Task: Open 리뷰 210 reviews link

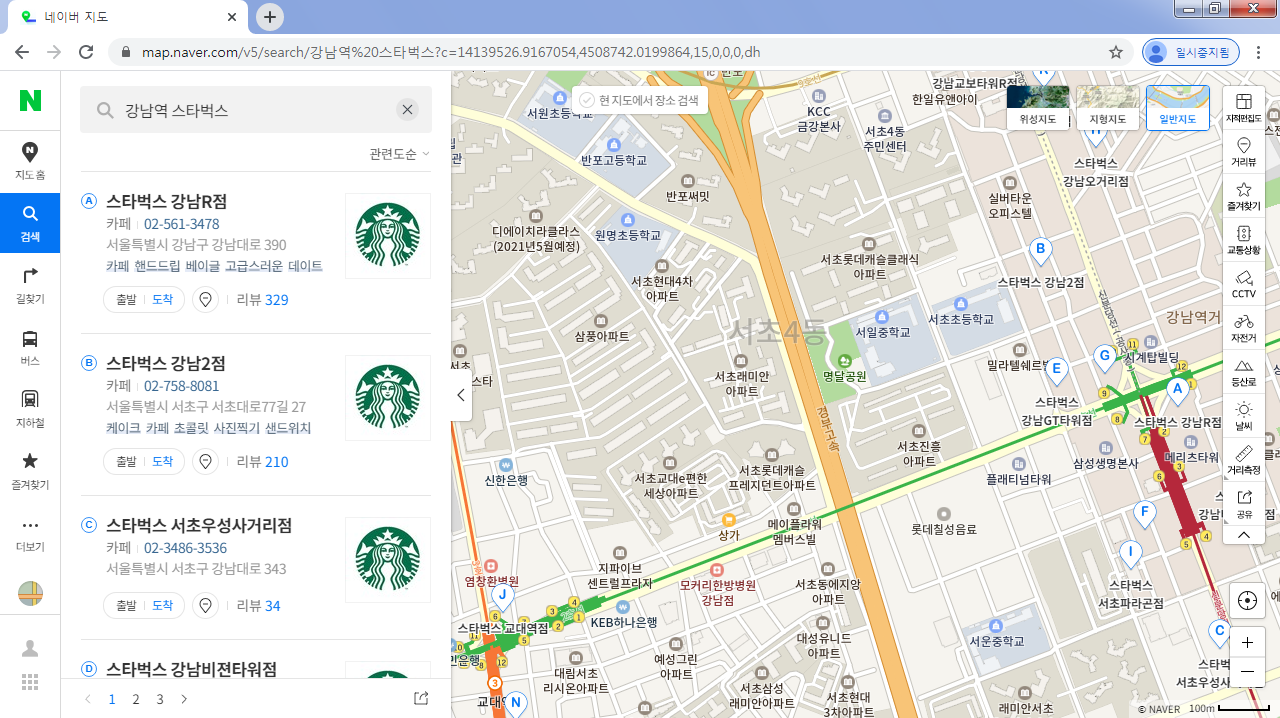Action: coord(262,462)
